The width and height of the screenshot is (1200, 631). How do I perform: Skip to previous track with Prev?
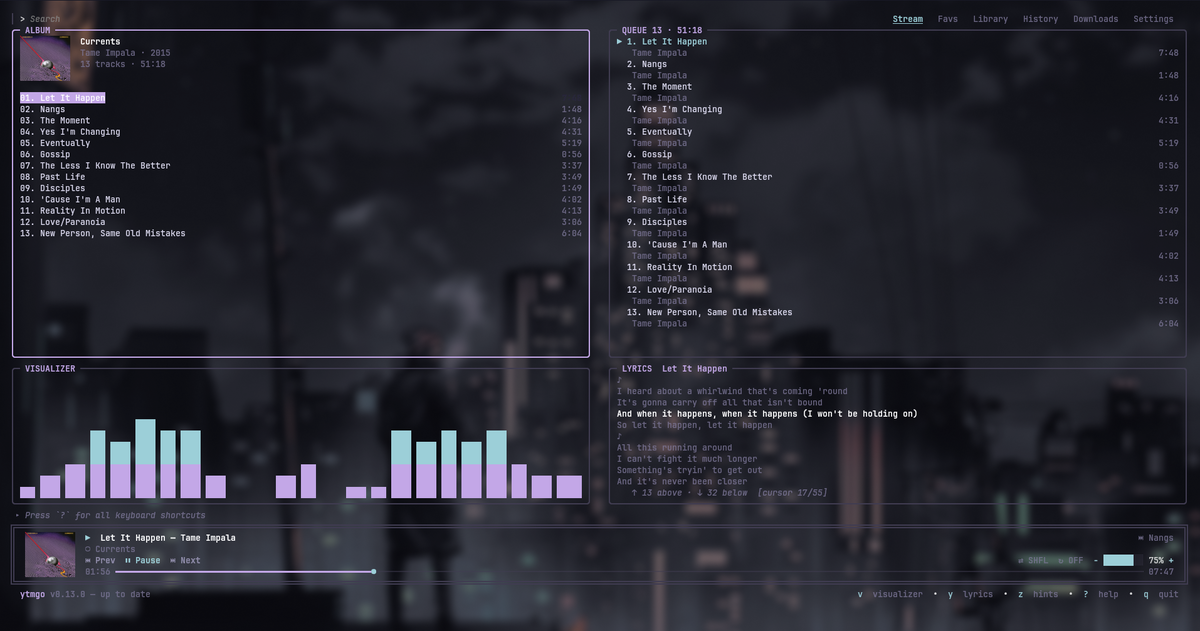(100, 560)
